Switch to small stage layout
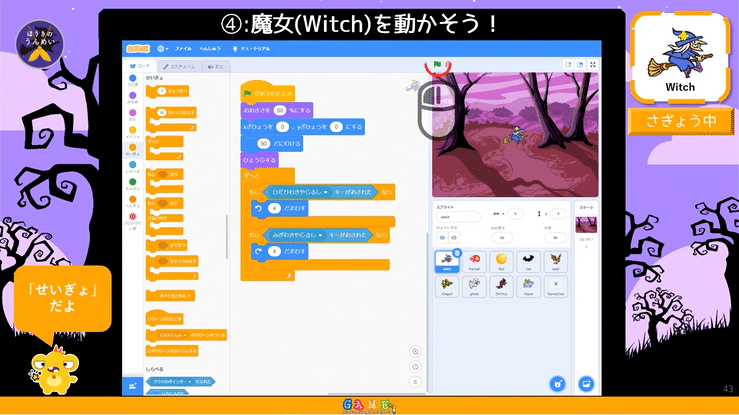The image size is (739, 415). 568,65
